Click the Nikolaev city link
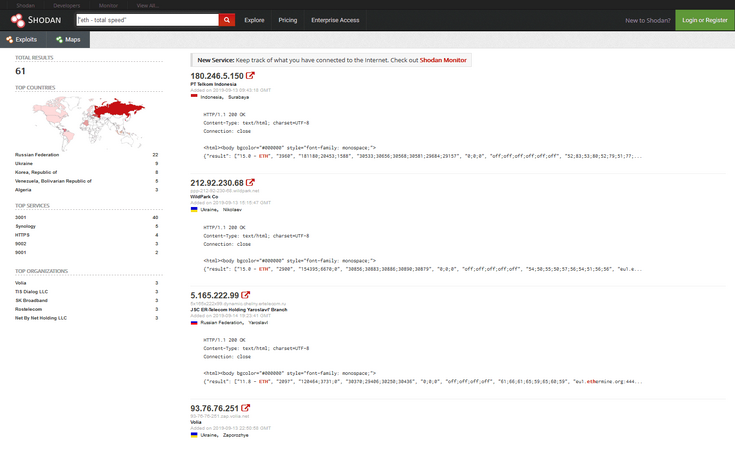 [232, 210]
